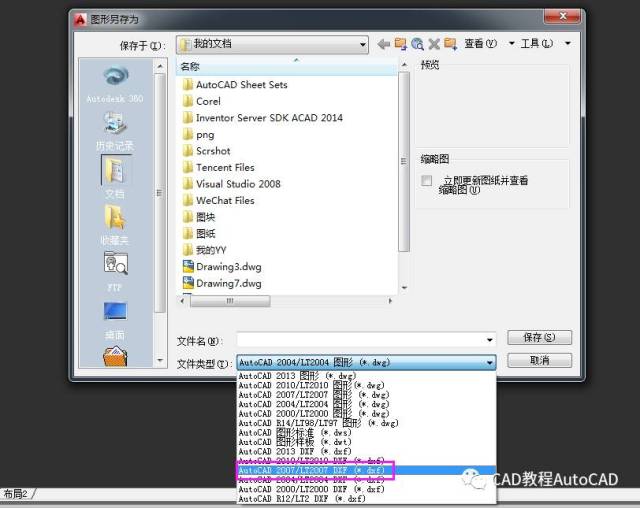Create a new folder icon

450,44
